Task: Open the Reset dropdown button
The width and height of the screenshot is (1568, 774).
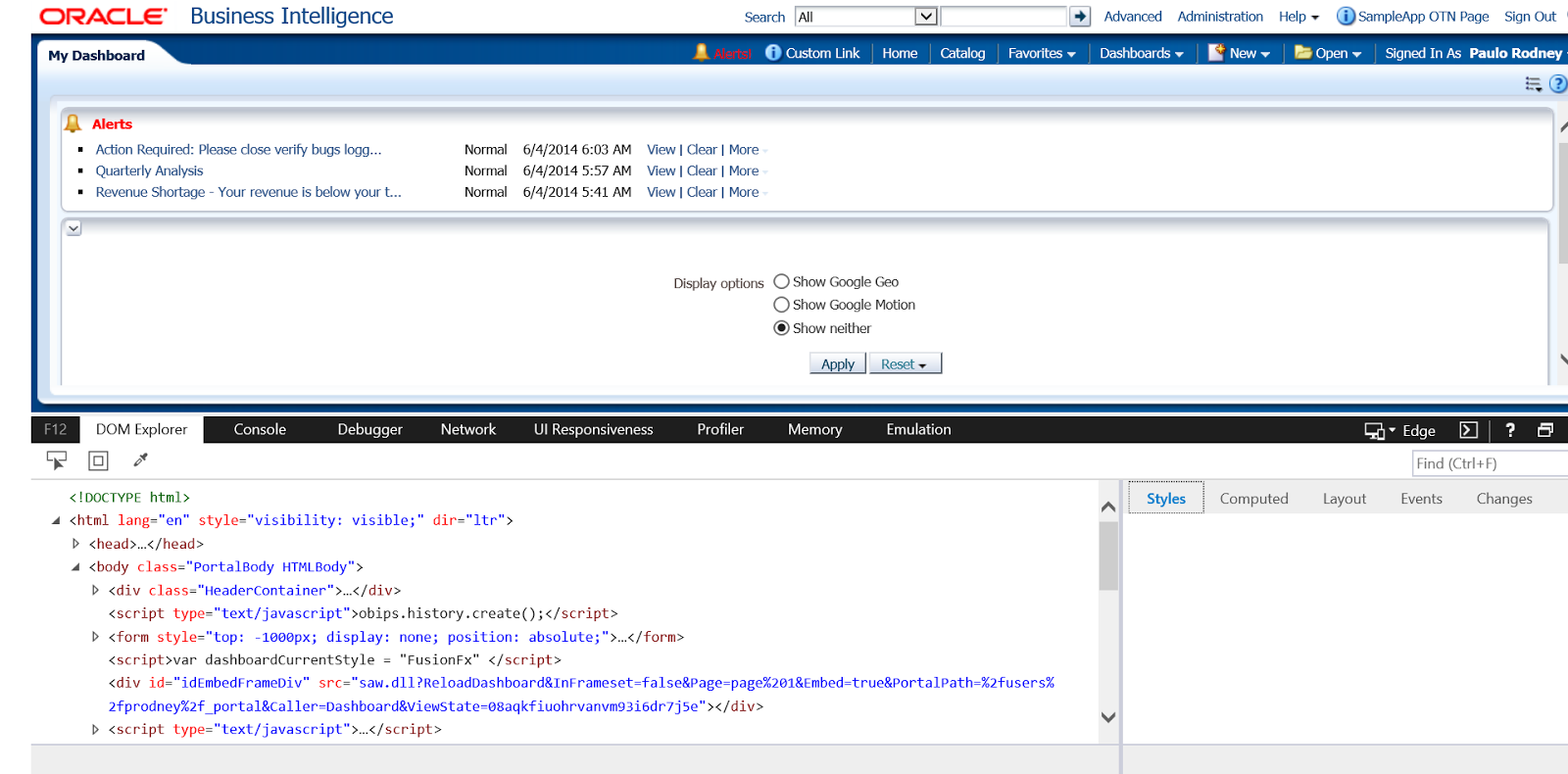Action: coord(905,363)
